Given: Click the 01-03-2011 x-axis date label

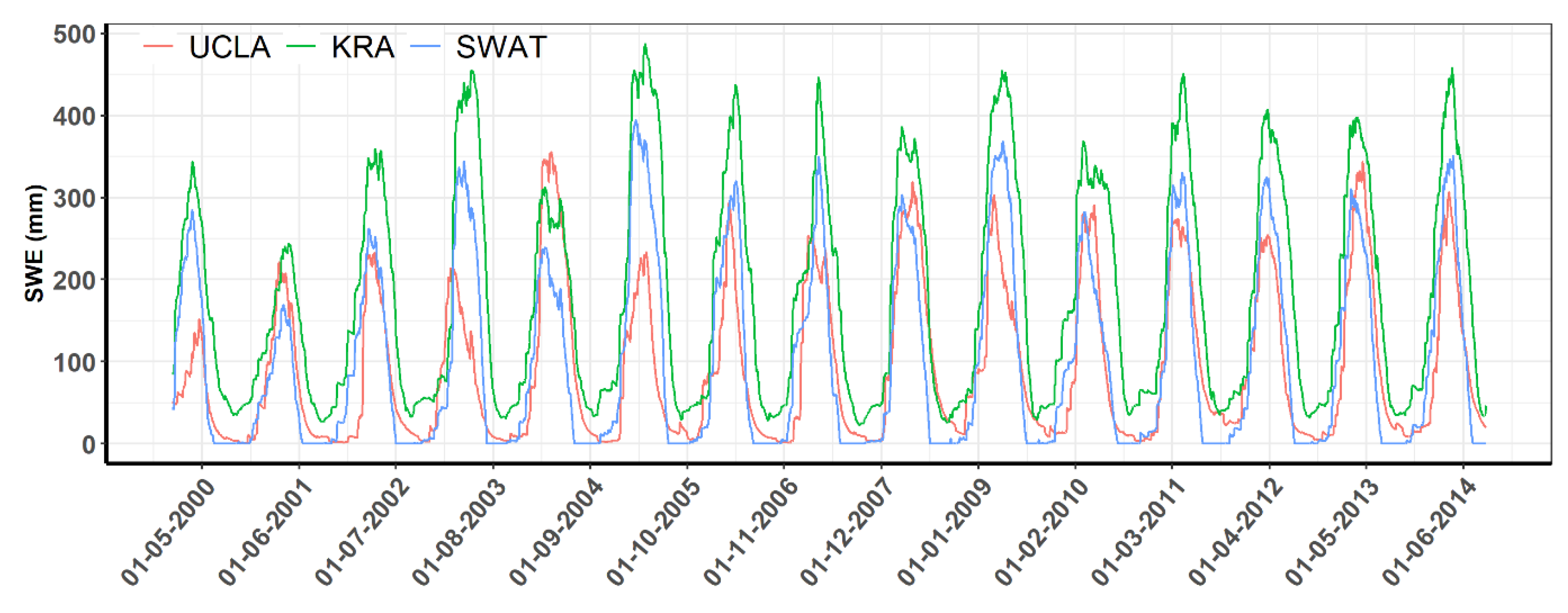Looking at the screenshot, I should [1138, 532].
